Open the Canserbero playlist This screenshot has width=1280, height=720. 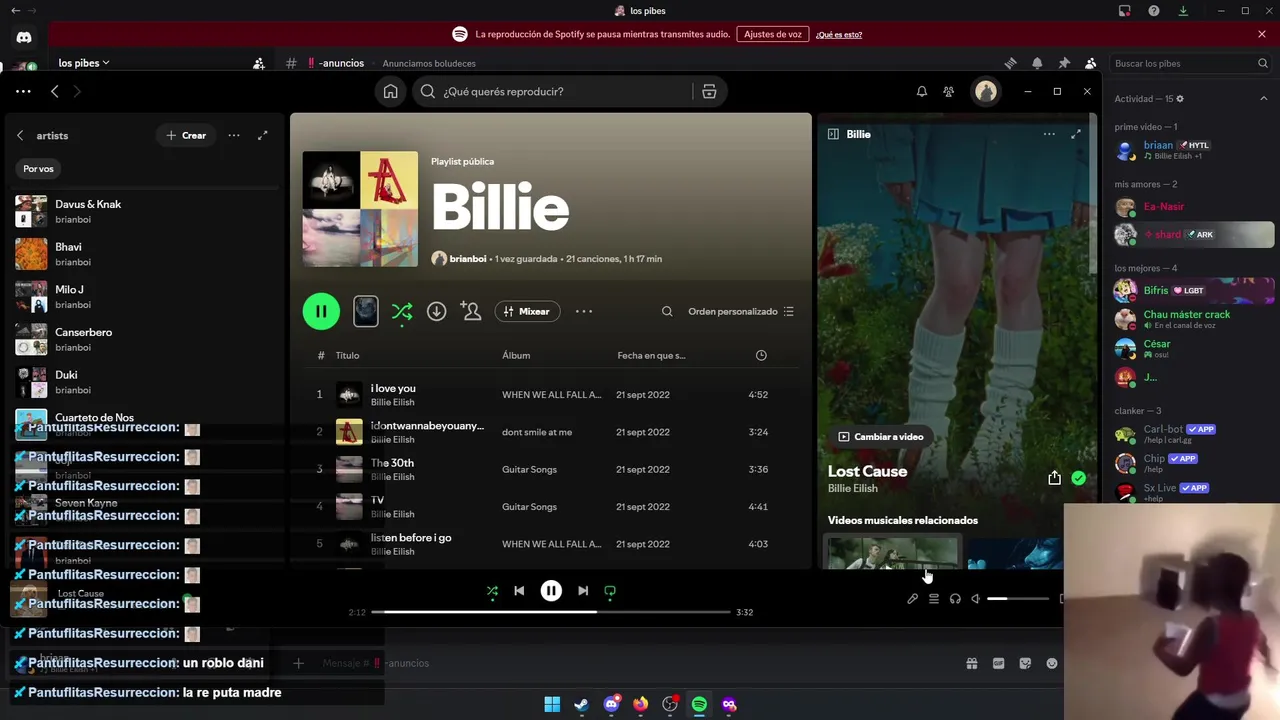[x=145, y=339]
